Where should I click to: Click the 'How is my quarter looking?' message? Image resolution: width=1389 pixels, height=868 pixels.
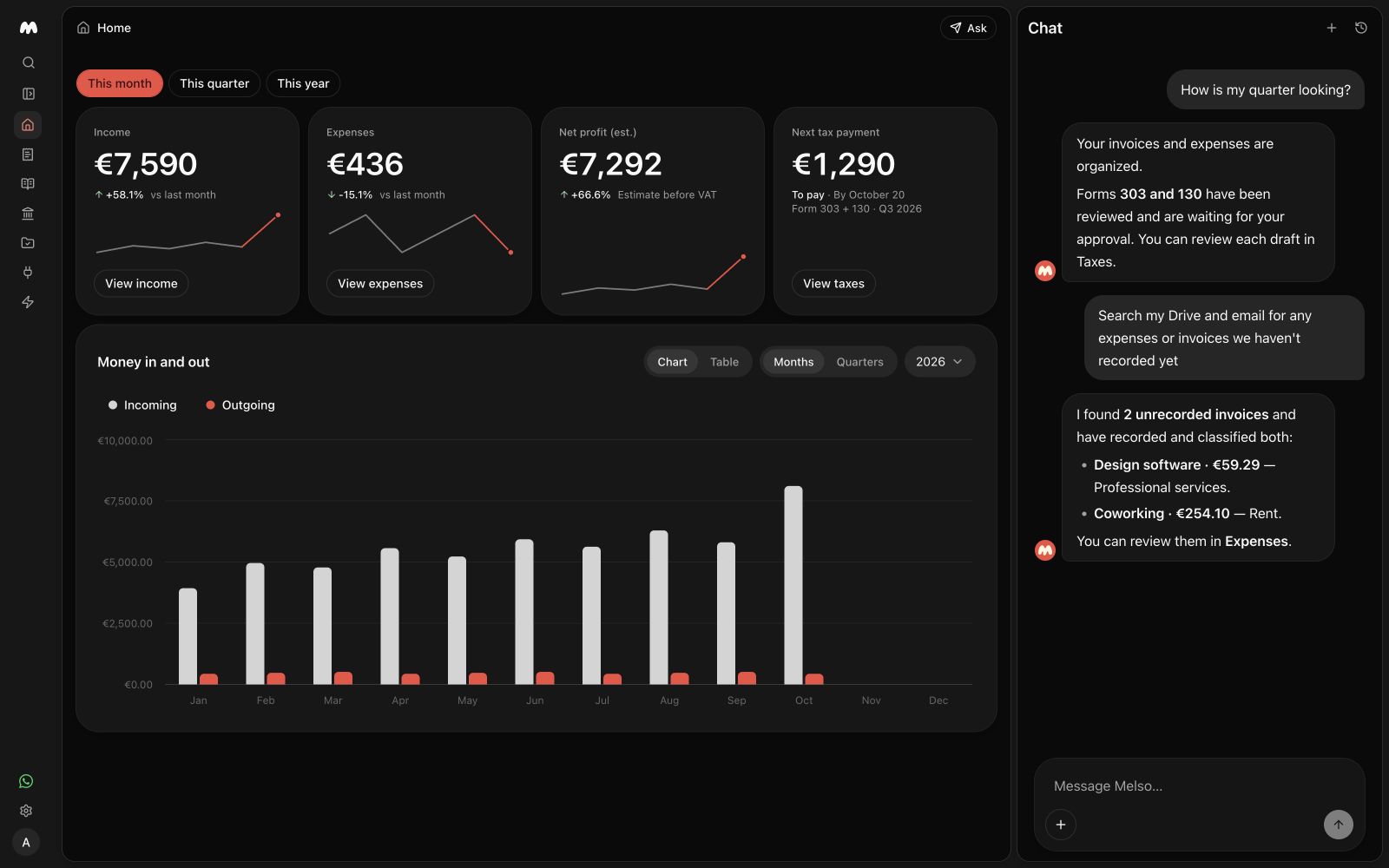(1266, 90)
